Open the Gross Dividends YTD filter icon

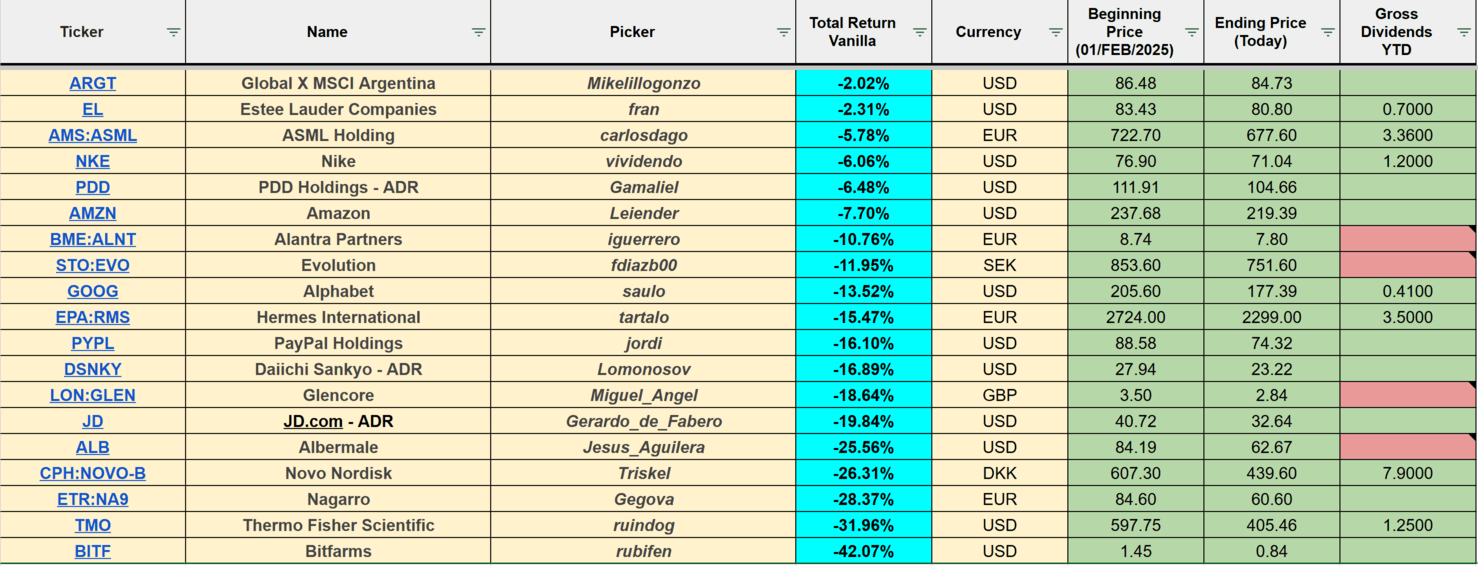(x=1464, y=32)
